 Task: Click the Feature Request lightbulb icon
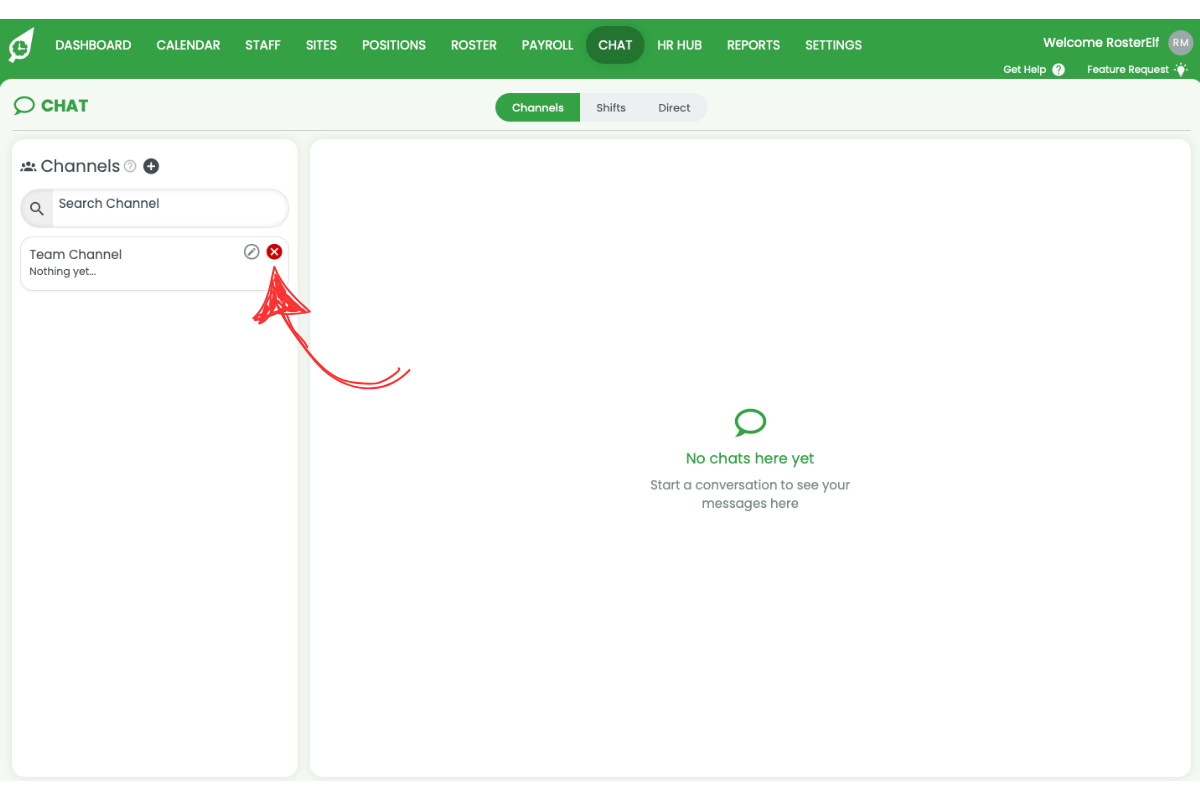tap(1181, 70)
